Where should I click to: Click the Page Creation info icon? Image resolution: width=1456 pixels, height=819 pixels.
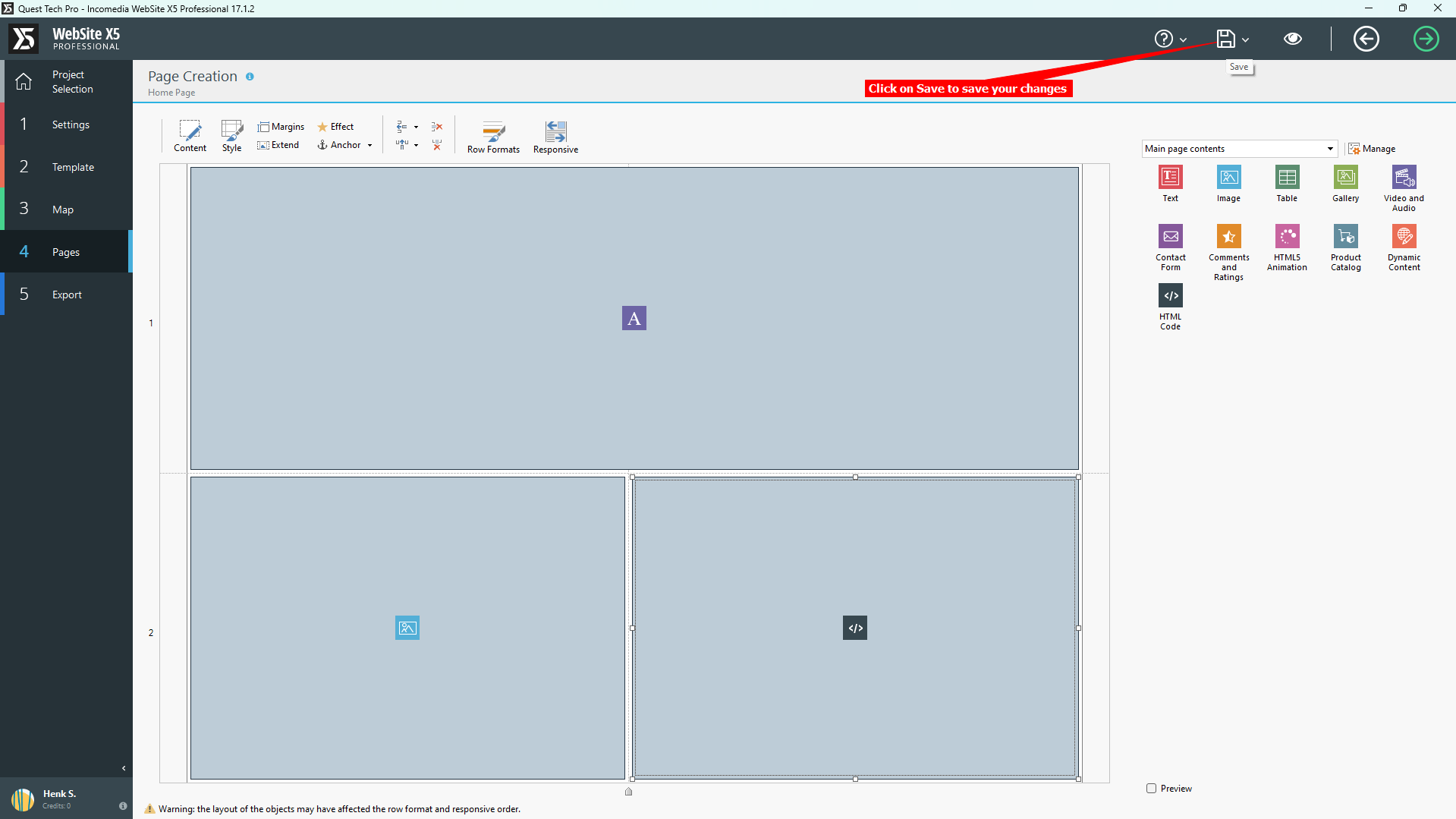click(x=250, y=77)
